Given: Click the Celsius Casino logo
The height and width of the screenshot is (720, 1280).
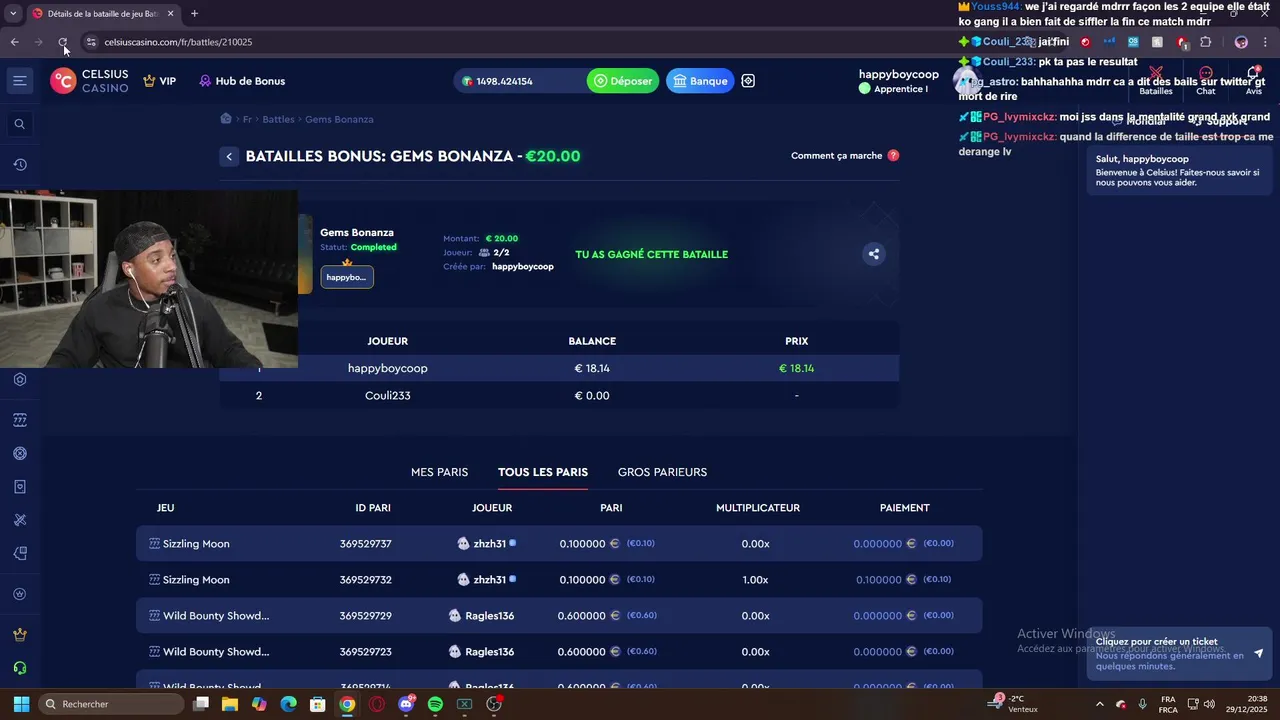Looking at the screenshot, I should tap(90, 81).
